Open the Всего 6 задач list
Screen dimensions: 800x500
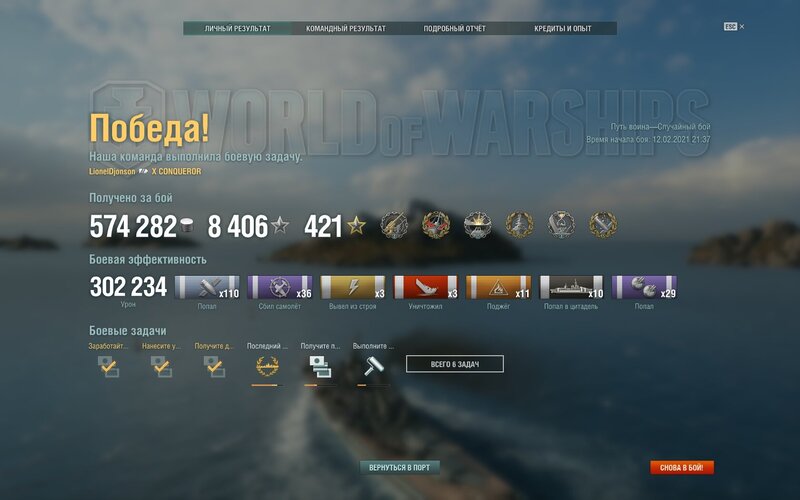point(455,364)
